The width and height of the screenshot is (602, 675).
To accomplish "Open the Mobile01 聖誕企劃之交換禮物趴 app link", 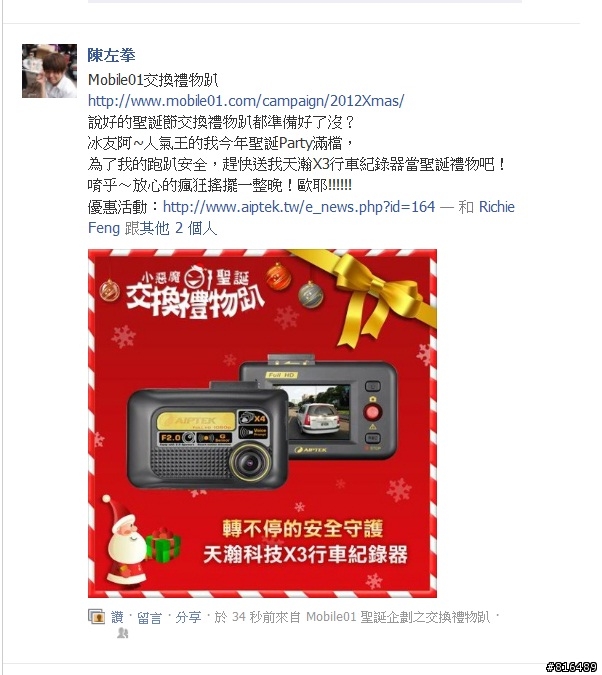I will [x=398, y=617].
